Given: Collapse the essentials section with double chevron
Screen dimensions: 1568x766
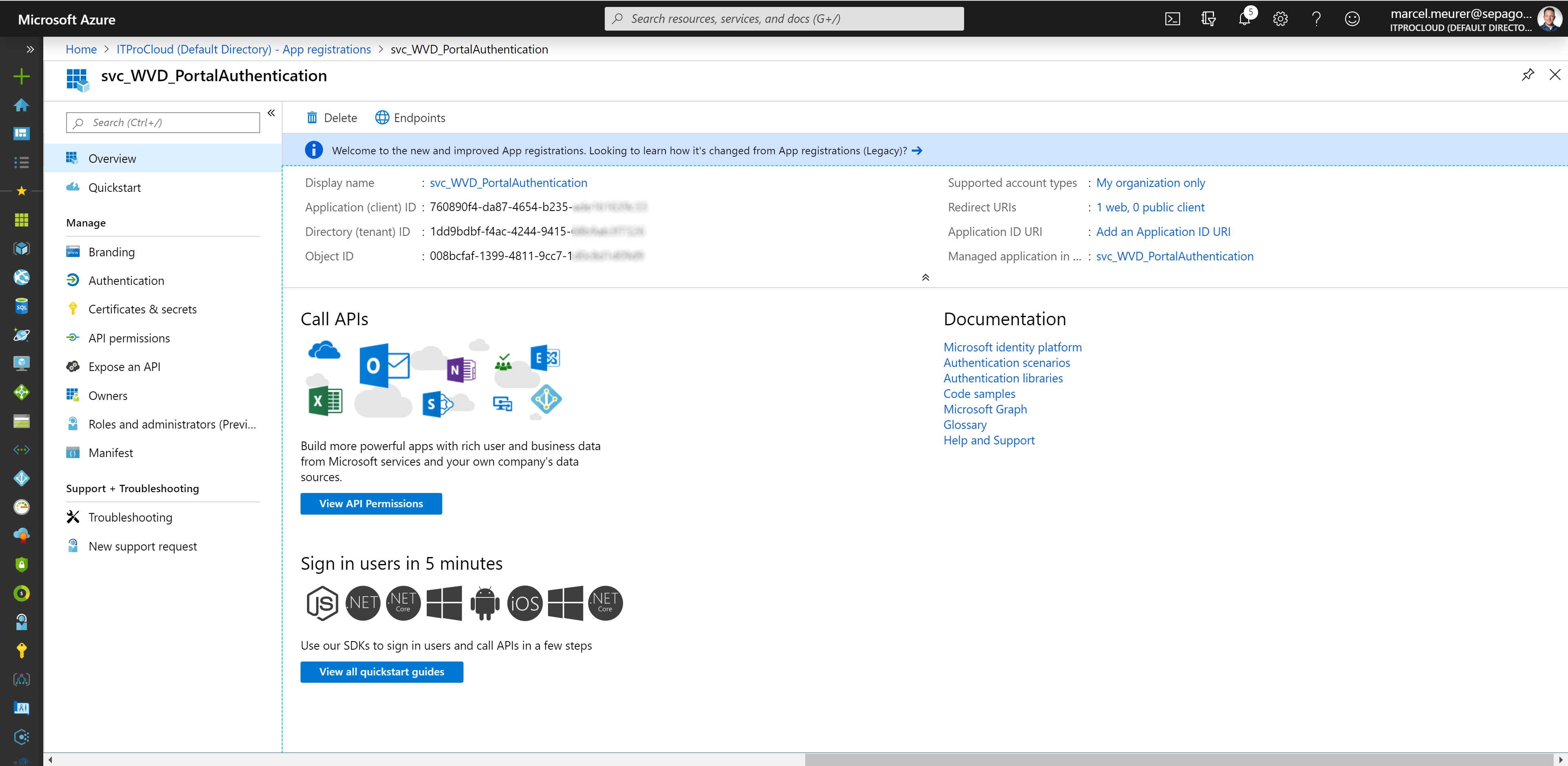Looking at the screenshot, I should click(x=925, y=278).
